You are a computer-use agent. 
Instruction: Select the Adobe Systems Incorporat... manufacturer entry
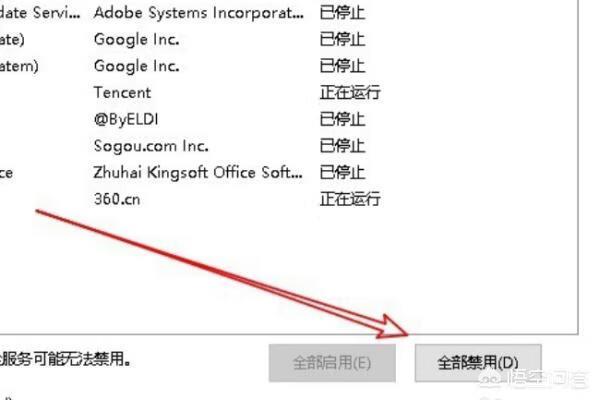point(199,13)
